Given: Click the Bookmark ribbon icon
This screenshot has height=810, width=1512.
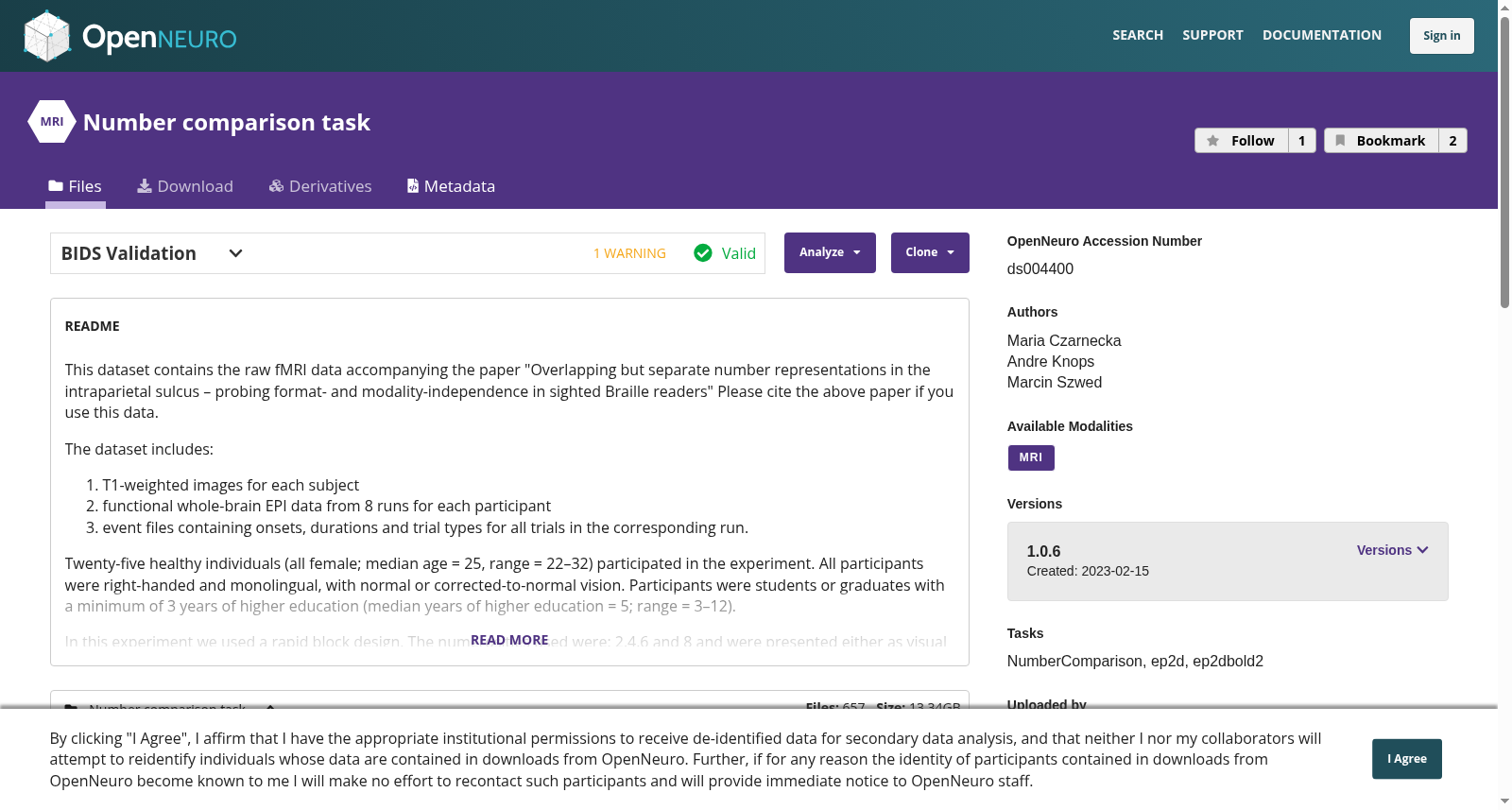Looking at the screenshot, I should click(1340, 141).
